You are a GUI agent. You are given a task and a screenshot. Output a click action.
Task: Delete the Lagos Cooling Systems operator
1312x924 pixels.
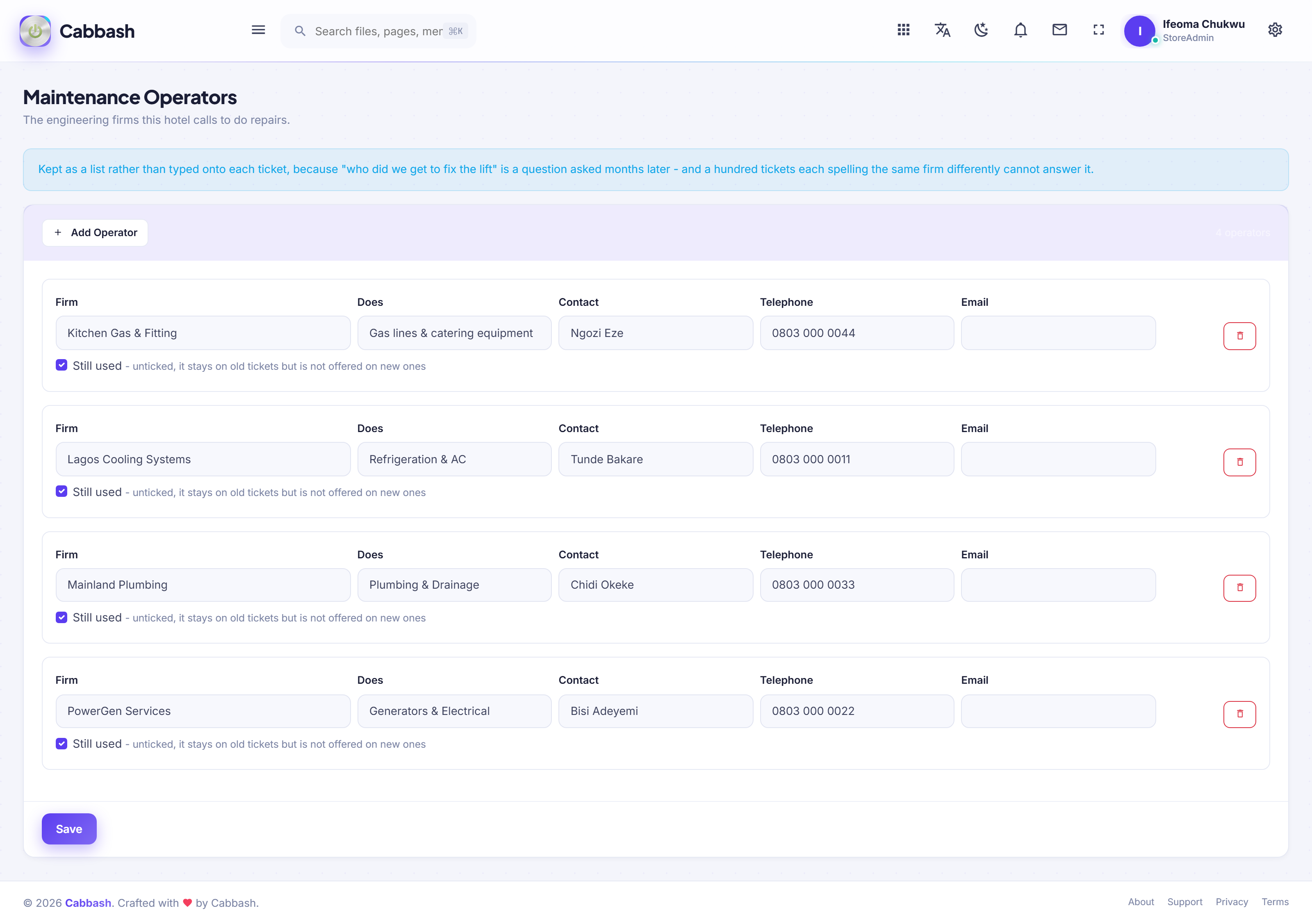(x=1239, y=462)
